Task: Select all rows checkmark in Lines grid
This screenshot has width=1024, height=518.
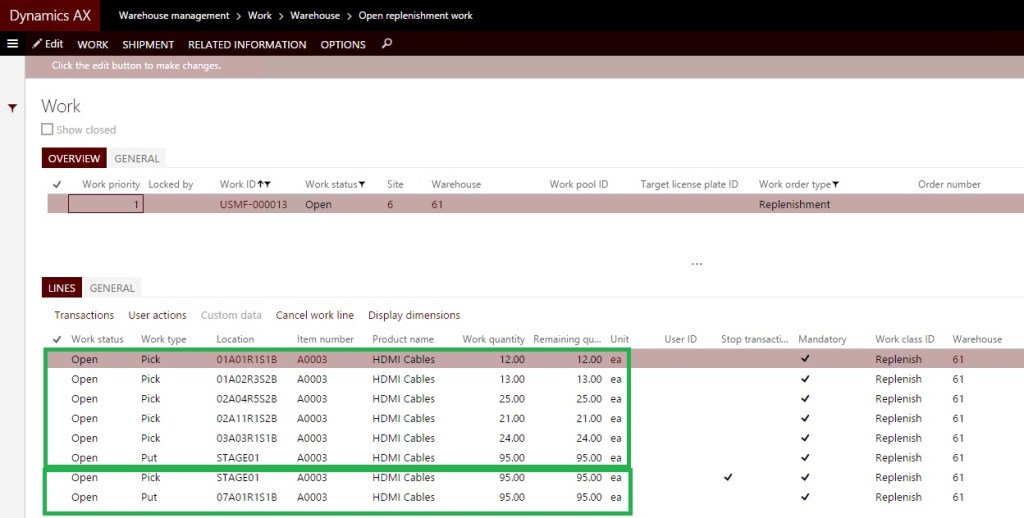Action: click(57, 340)
